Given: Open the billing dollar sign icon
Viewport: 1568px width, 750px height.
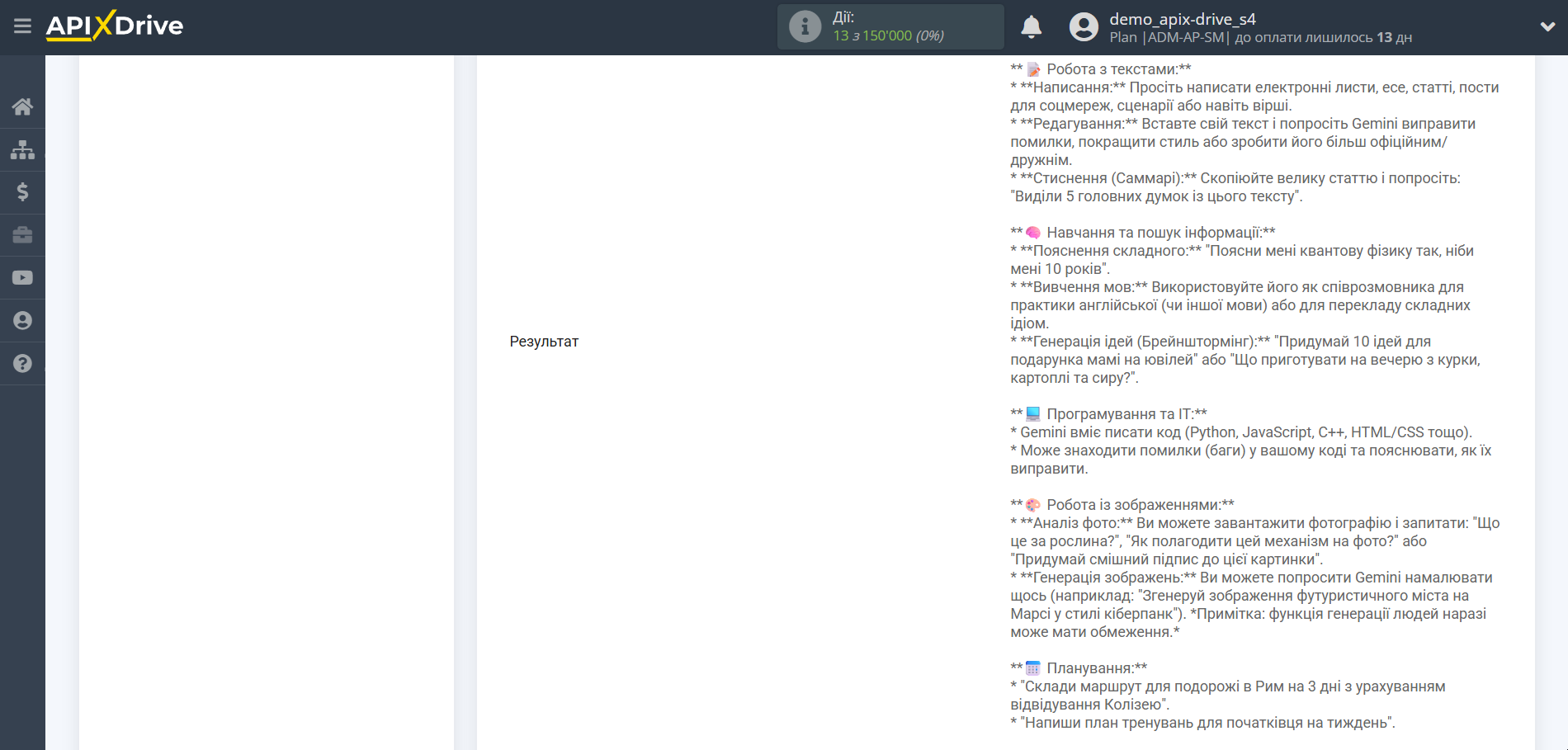Looking at the screenshot, I should click(22, 192).
